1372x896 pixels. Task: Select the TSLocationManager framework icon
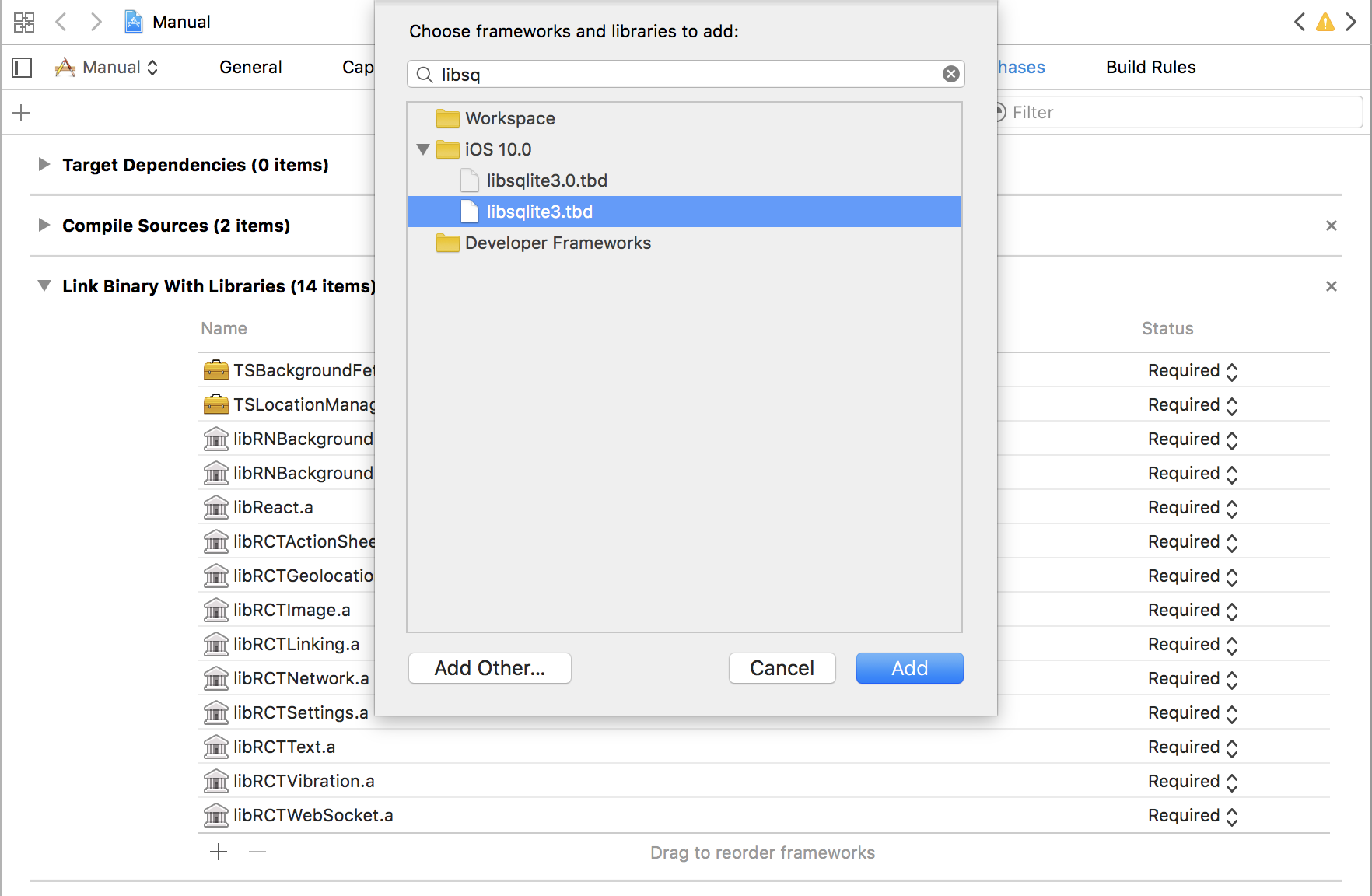point(216,404)
